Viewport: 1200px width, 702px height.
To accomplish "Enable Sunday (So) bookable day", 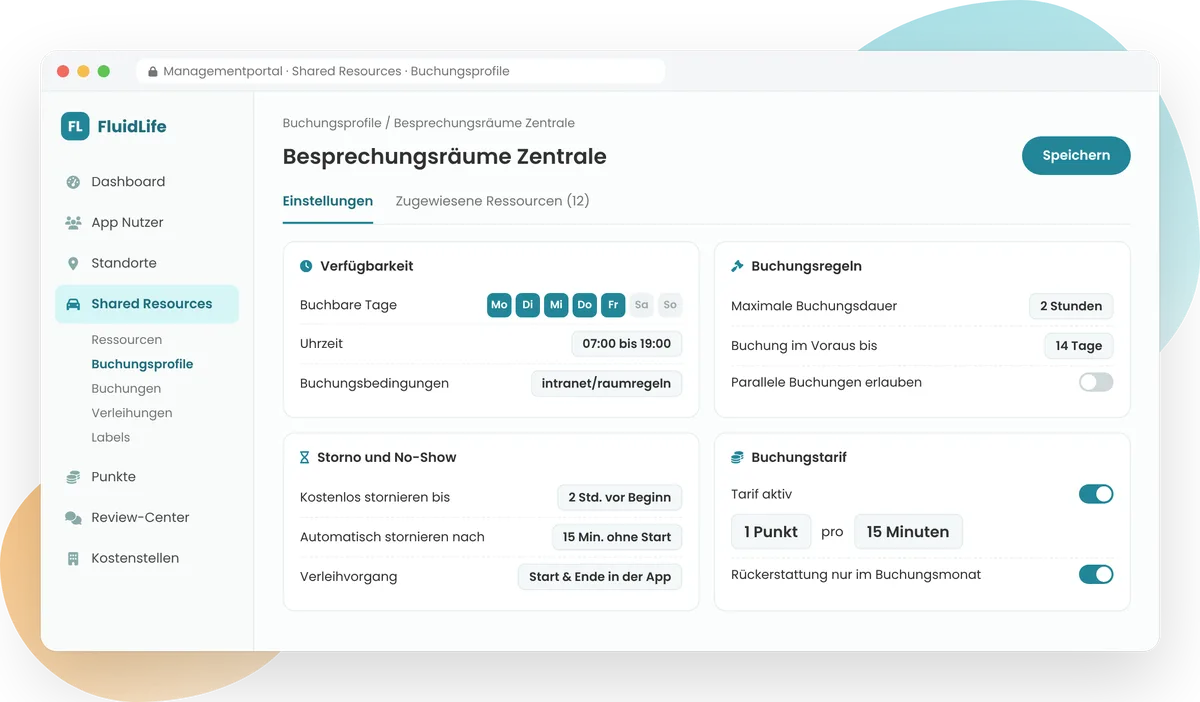I will (670, 305).
